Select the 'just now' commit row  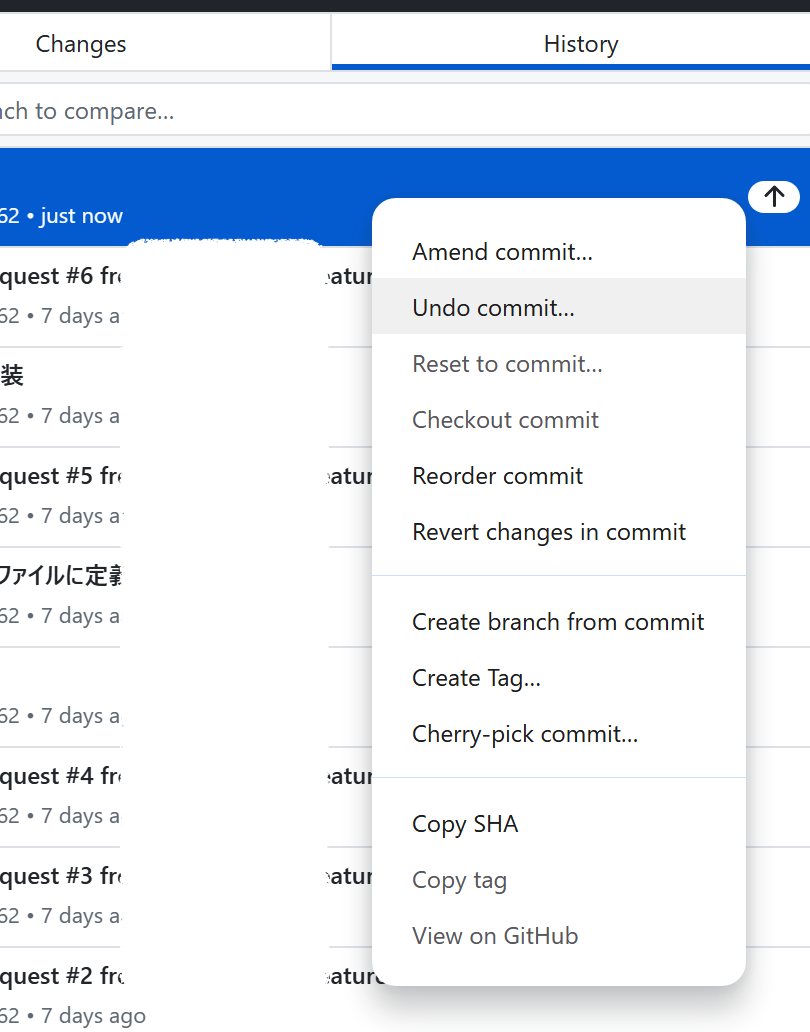tap(186, 197)
